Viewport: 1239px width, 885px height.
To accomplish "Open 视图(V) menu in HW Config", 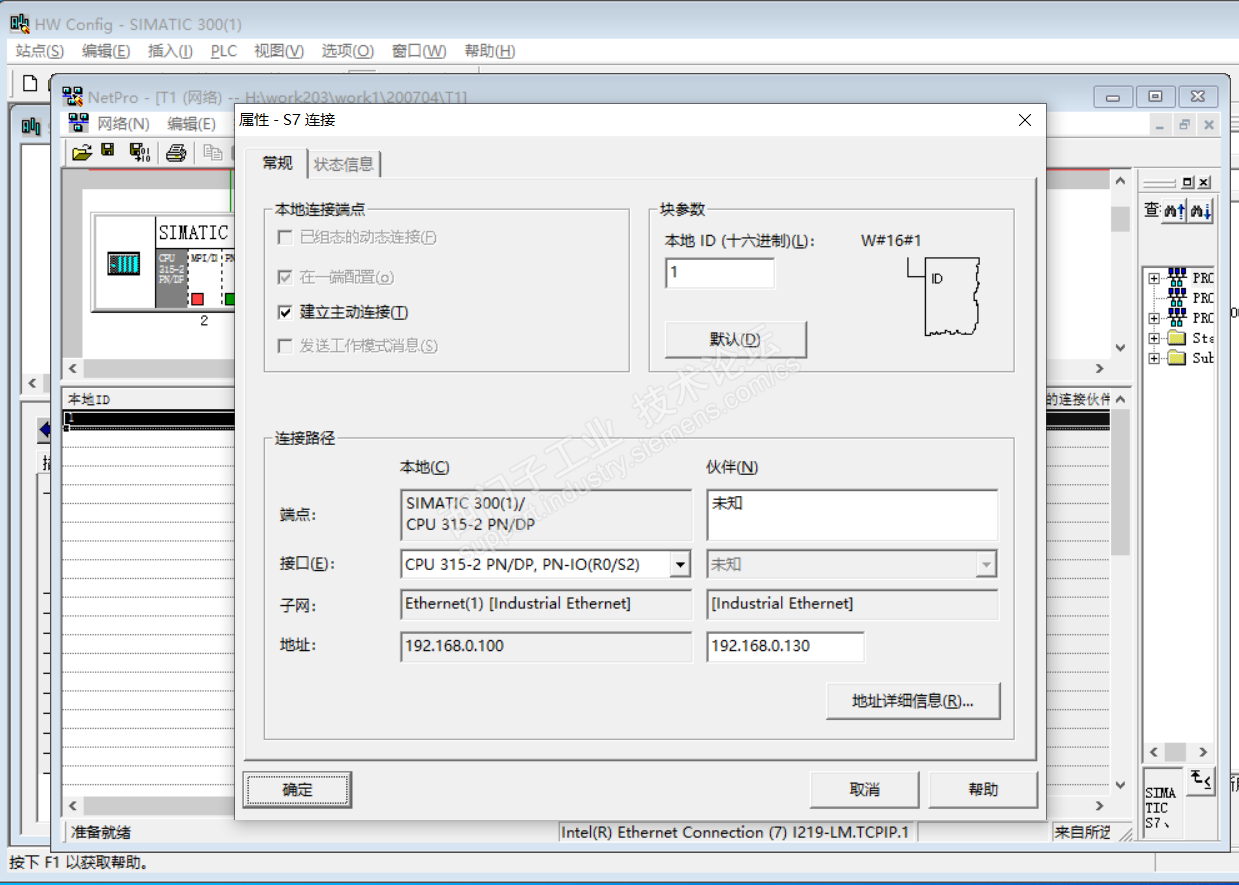I will [279, 51].
